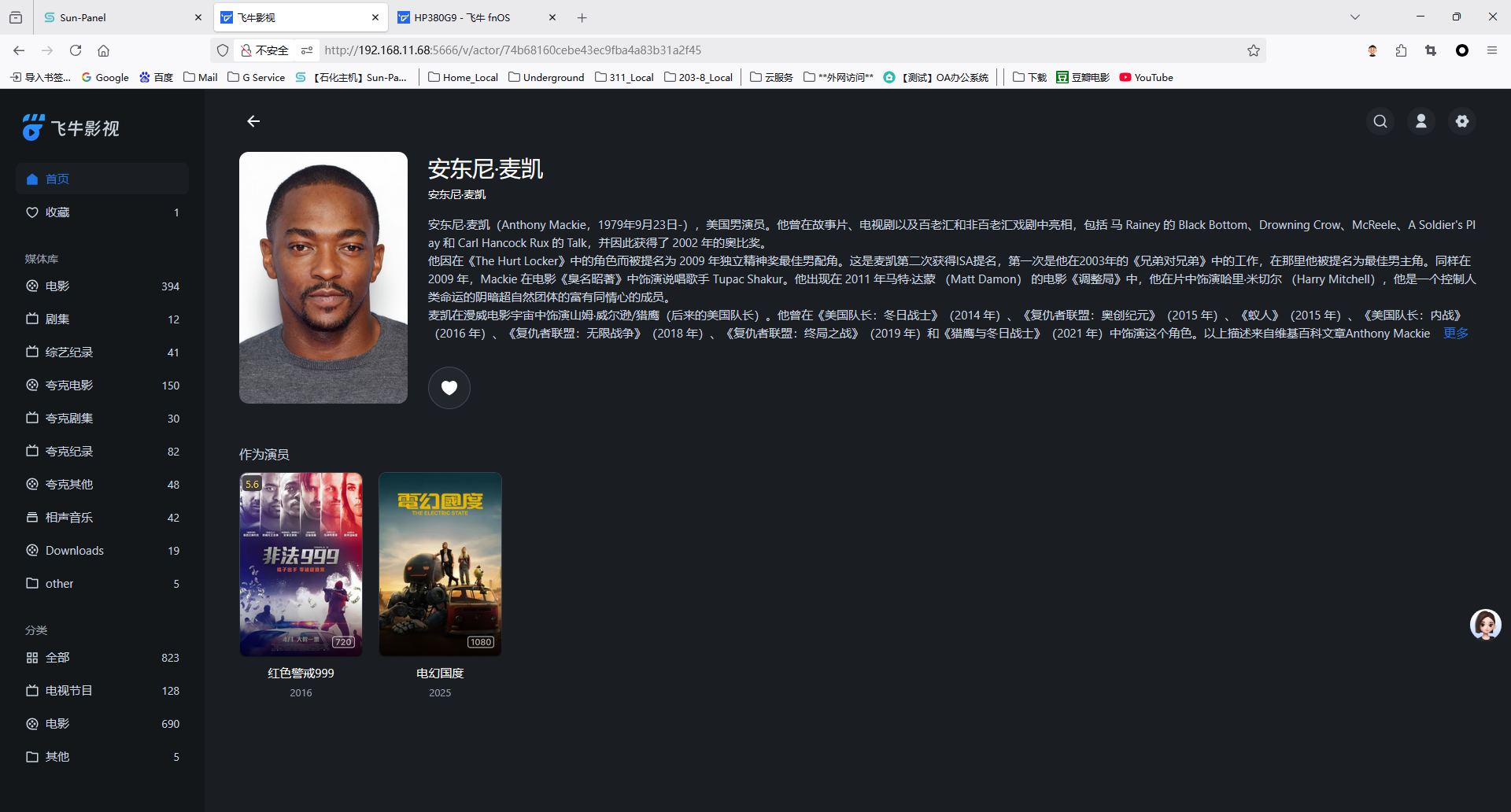Select the 夸克剧集 library
Screen dimensions: 1511x812
(x=102, y=419)
